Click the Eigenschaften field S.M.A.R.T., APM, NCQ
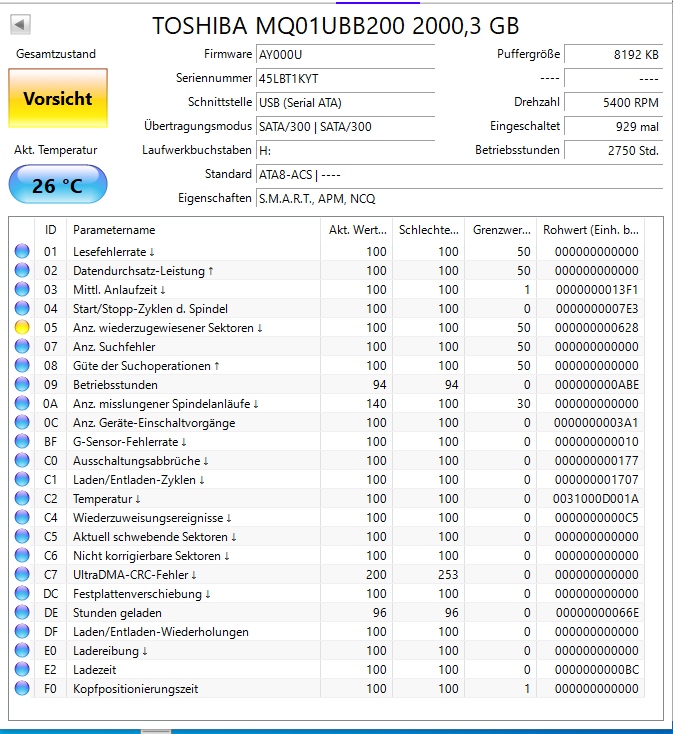 click(459, 198)
